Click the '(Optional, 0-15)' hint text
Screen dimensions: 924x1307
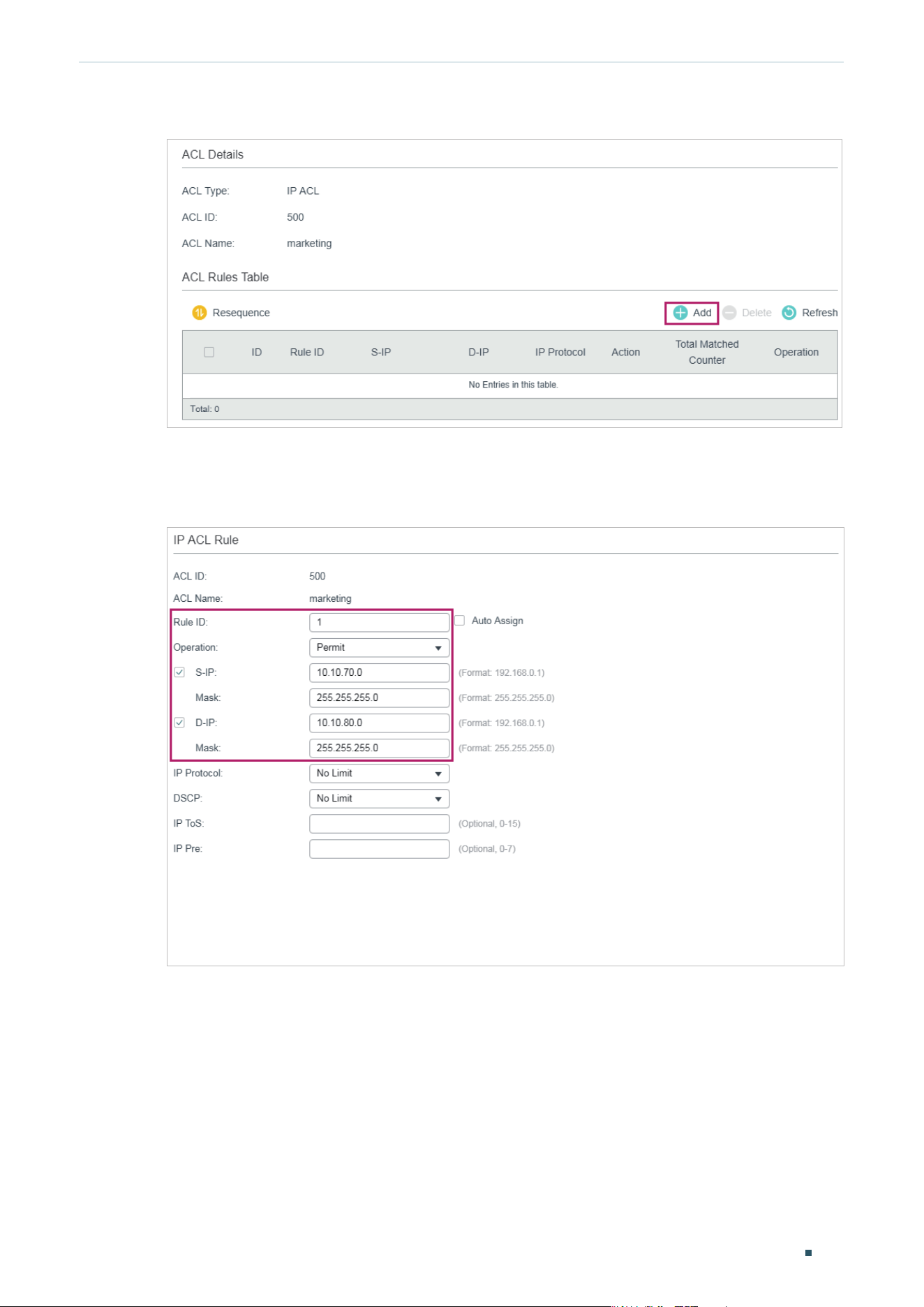(489, 824)
